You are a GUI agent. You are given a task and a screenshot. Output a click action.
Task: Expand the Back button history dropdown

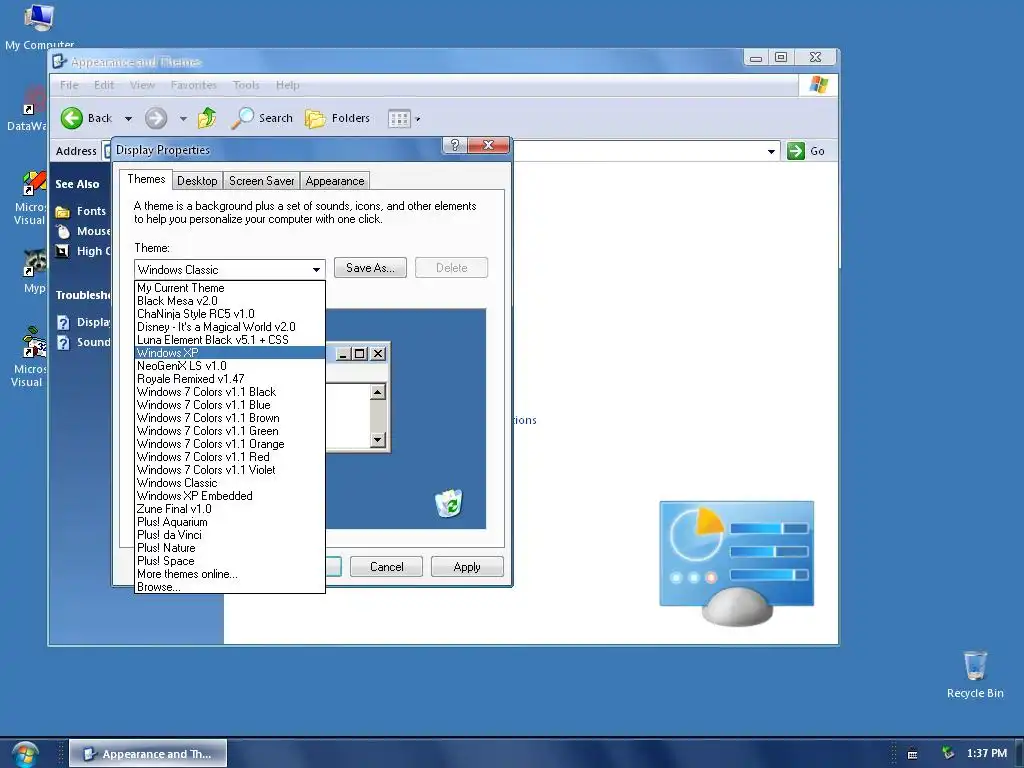coord(129,119)
